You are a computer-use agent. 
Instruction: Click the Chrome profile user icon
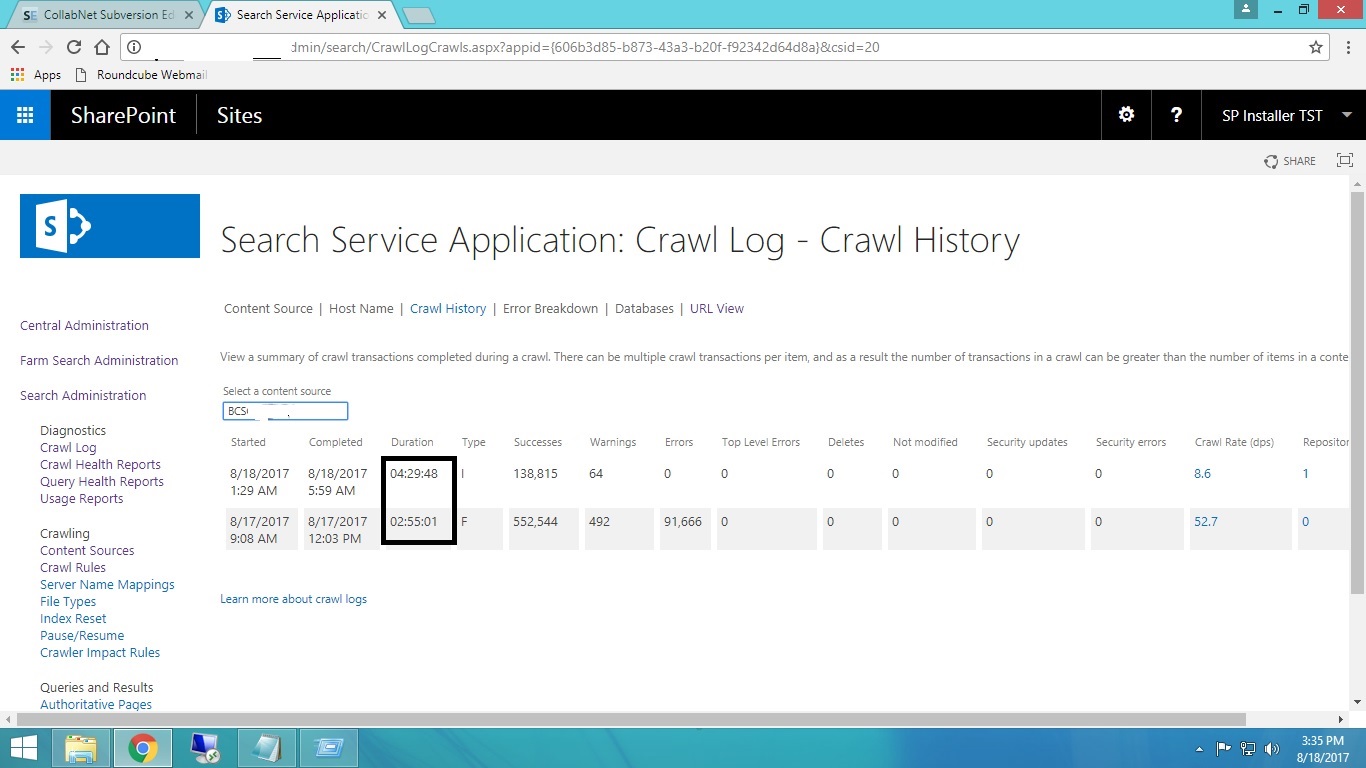pyautogui.click(x=1245, y=9)
